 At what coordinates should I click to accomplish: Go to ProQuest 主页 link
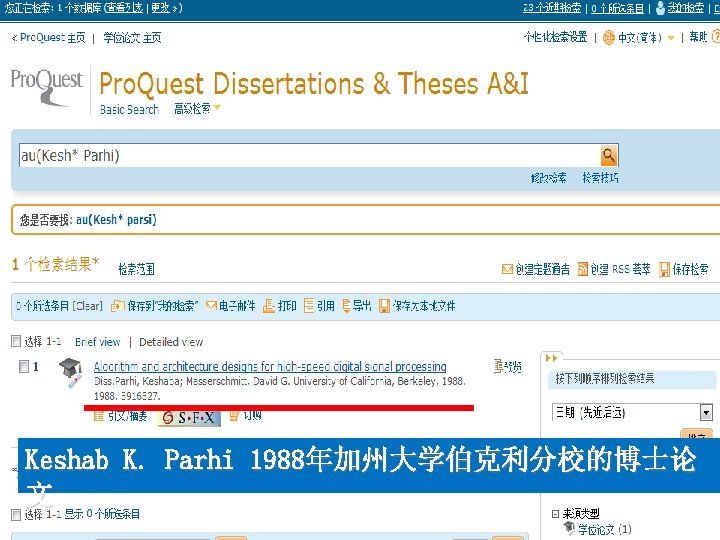pos(52,38)
